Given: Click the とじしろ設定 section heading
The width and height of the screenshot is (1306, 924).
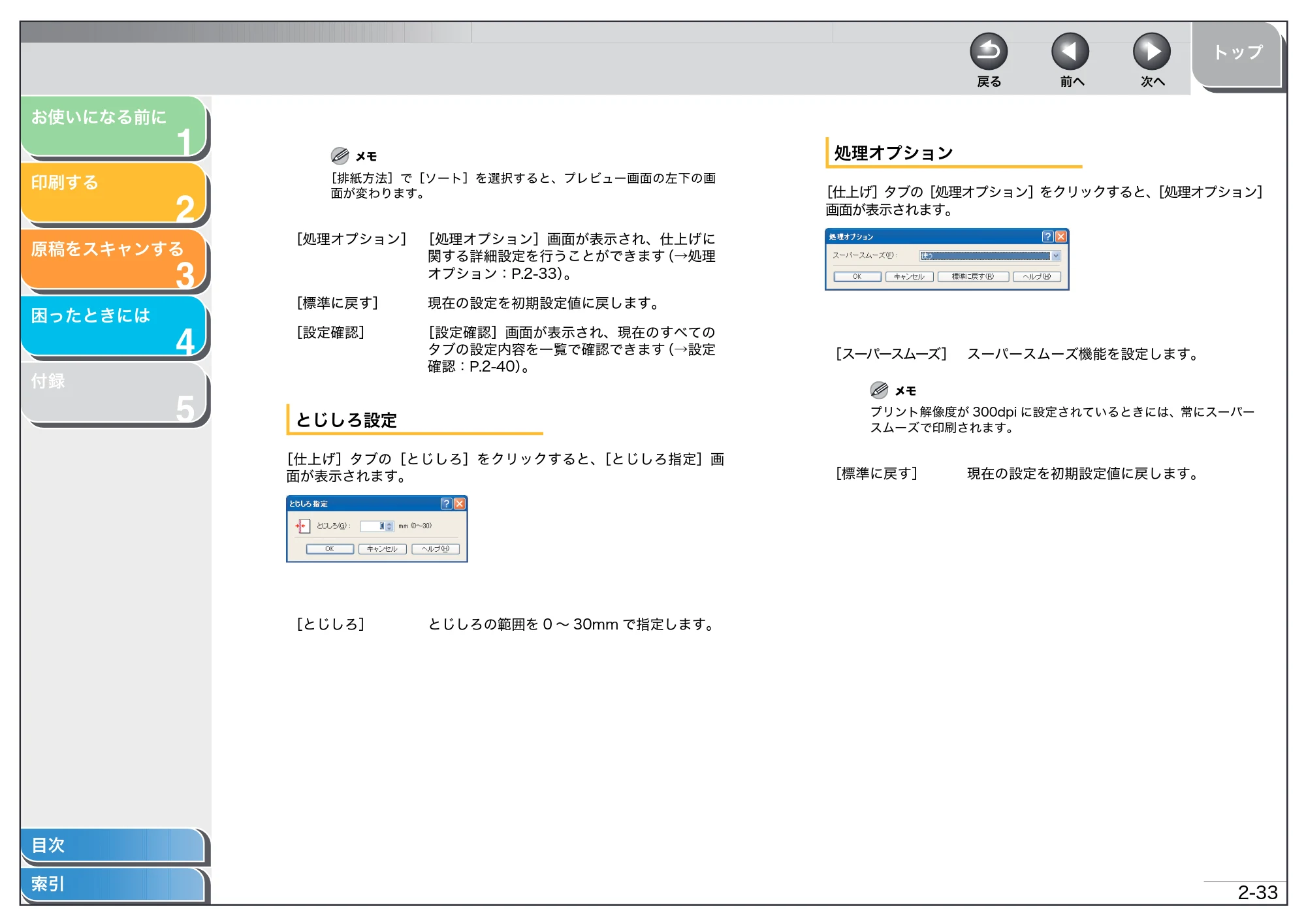Looking at the screenshot, I should (x=346, y=420).
